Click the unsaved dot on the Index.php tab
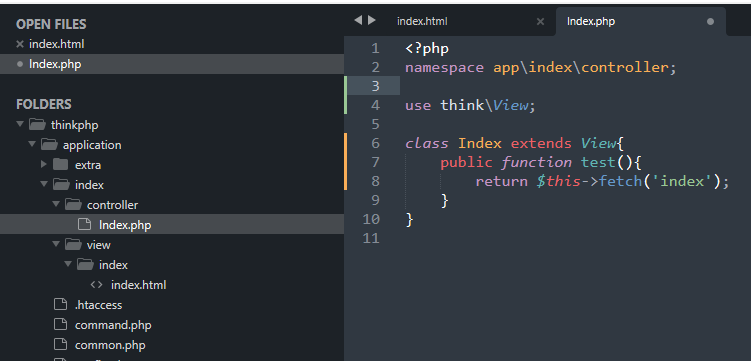Viewport: 751px width, 361px height. [x=710, y=22]
